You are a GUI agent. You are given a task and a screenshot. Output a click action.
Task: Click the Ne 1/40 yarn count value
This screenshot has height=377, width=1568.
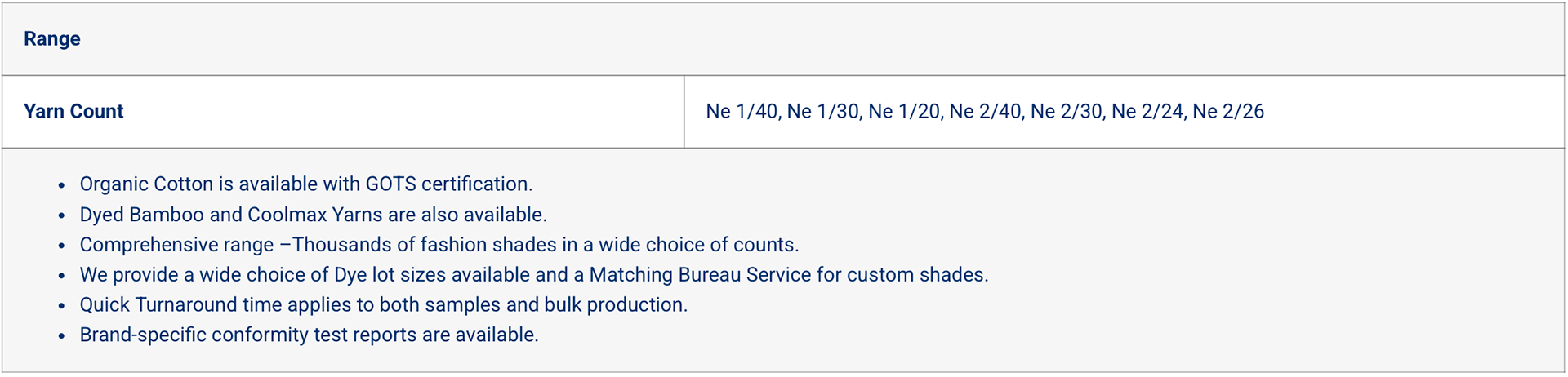pos(742,111)
